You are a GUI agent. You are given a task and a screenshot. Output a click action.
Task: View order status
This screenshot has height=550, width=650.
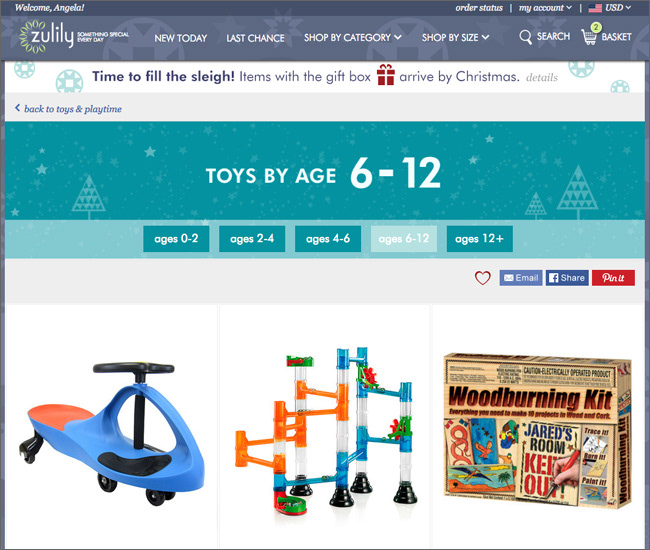[479, 8]
